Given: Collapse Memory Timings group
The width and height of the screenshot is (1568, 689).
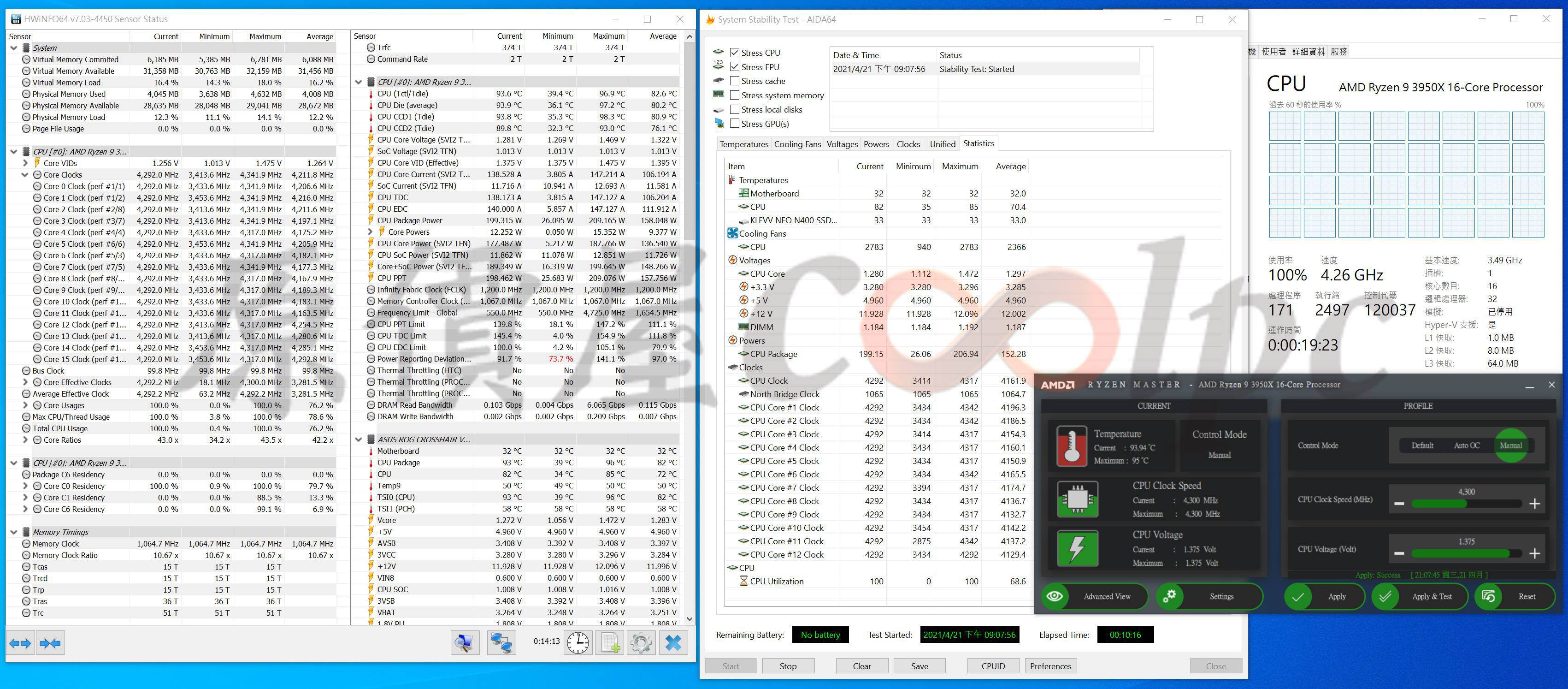Looking at the screenshot, I should (14, 533).
